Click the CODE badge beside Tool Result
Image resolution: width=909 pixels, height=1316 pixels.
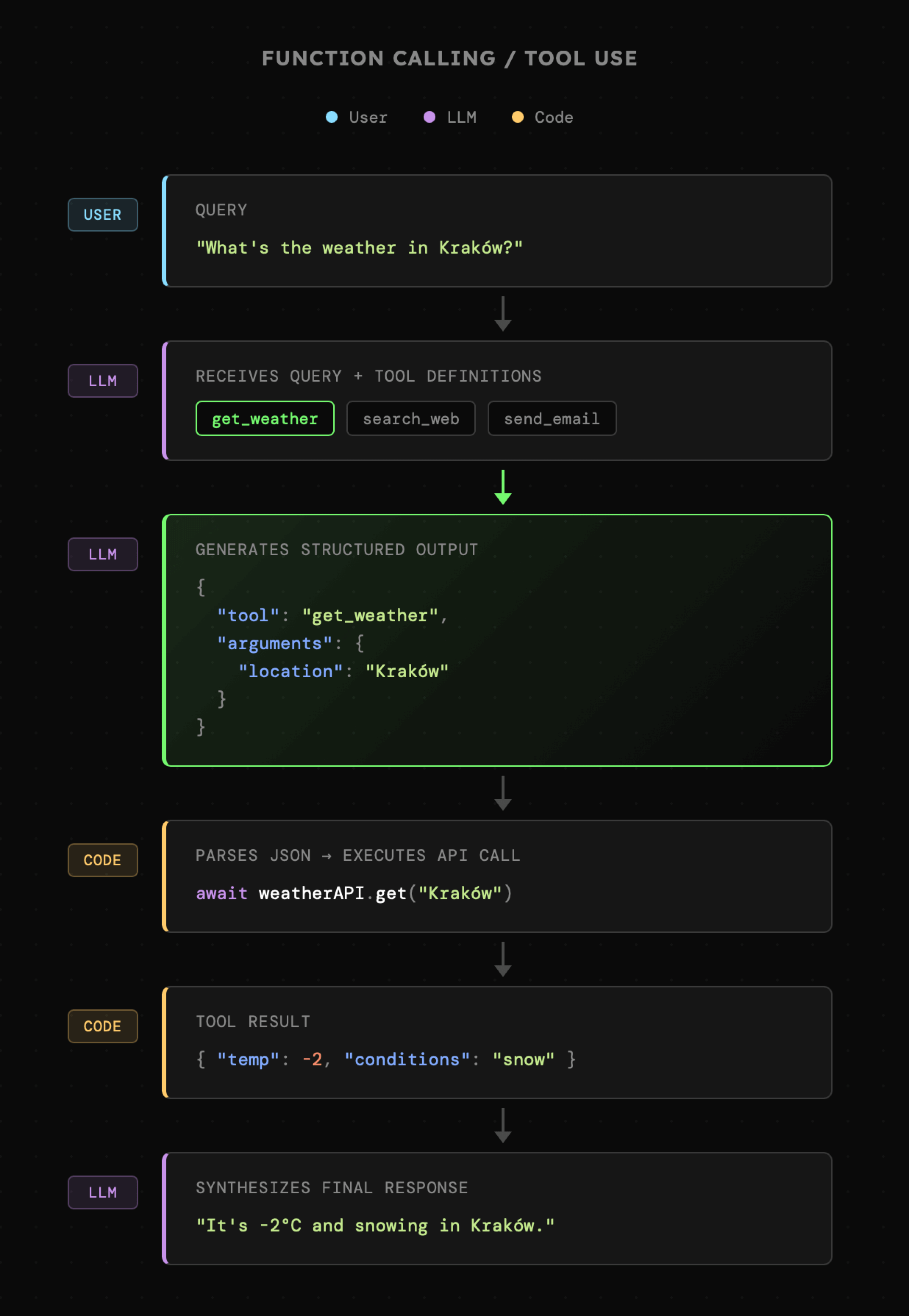(103, 1026)
